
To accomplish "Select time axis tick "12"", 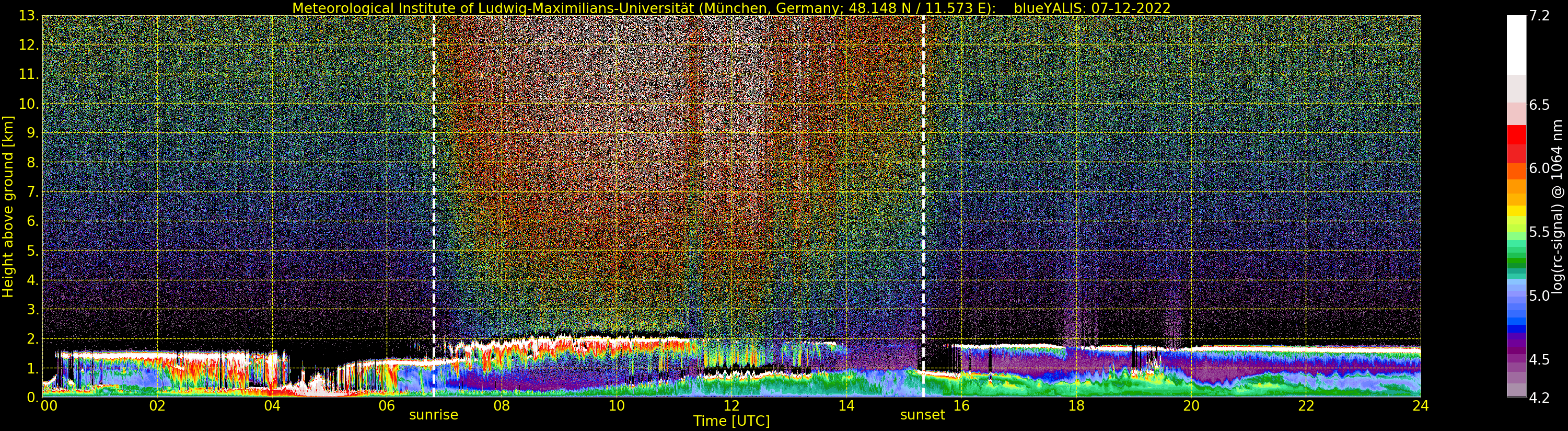I will click(x=731, y=406).
